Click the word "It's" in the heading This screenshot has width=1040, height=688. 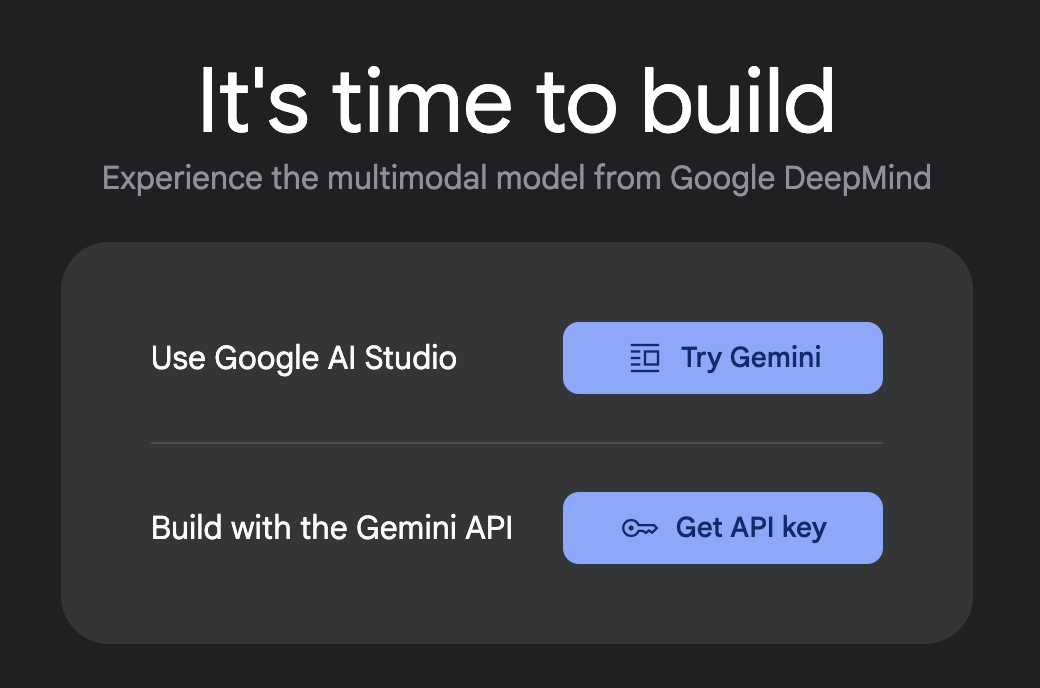253,101
